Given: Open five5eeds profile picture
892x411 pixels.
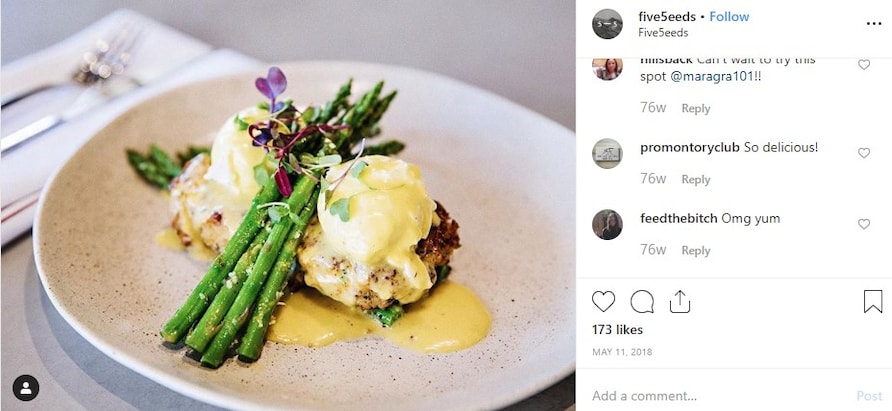Looking at the screenshot, I should coord(607,24).
